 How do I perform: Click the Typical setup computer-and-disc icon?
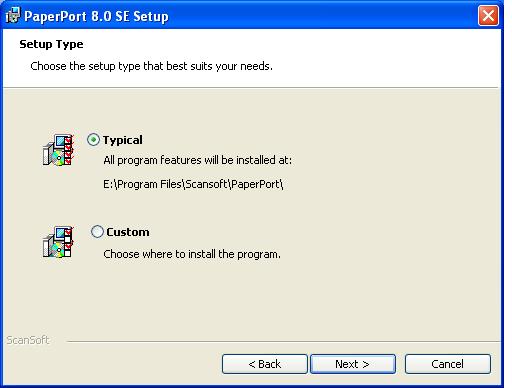click(x=58, y=150)
